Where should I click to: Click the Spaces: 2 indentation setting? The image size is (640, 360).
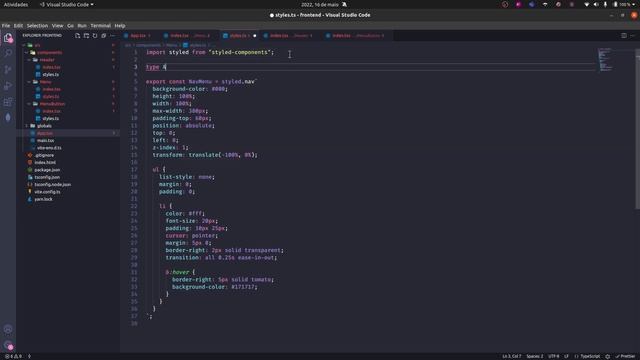(535, 356)
